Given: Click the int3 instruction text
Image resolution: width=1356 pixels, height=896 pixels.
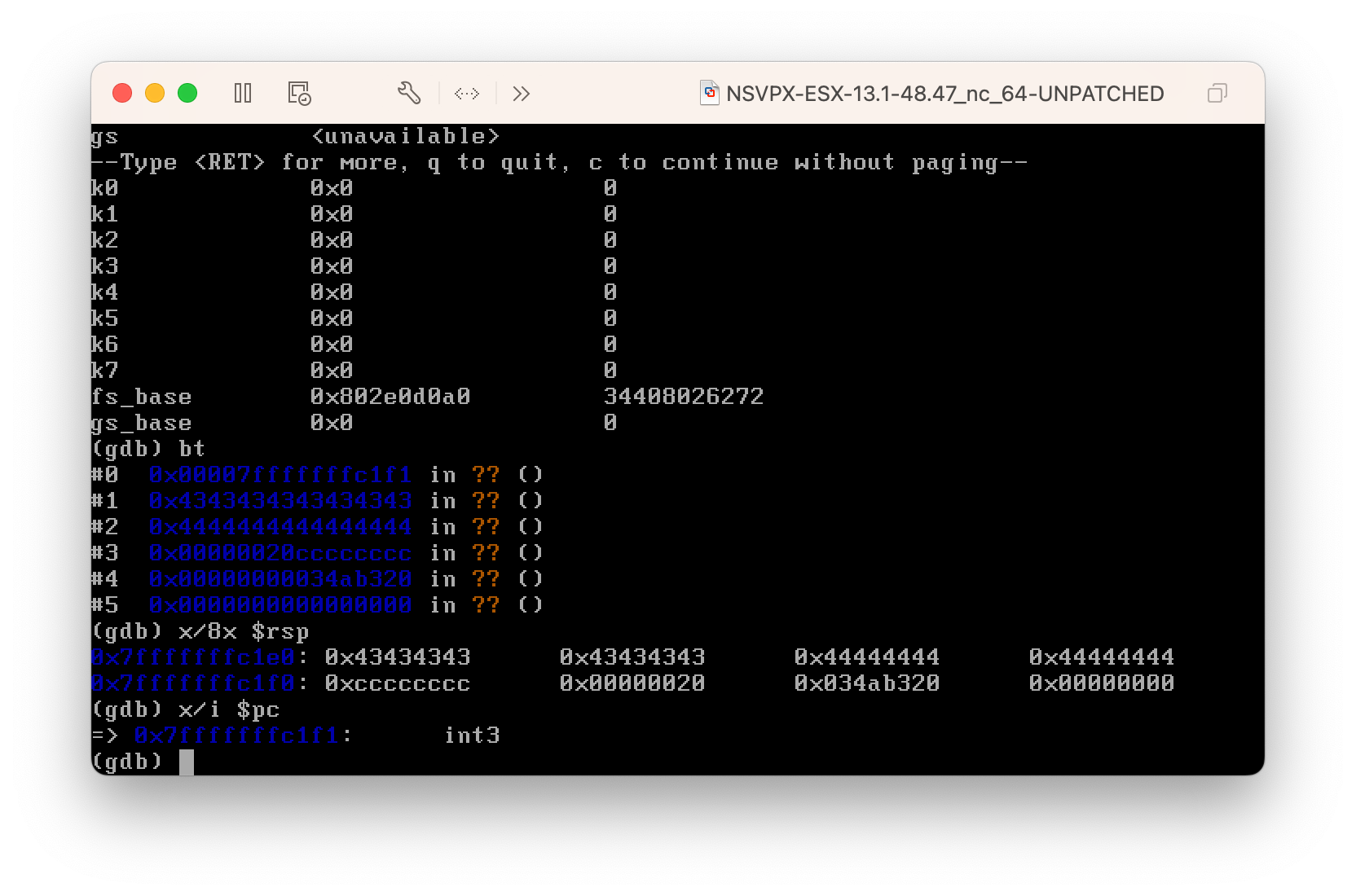Looking at the screenshot, I should [472, 736].
